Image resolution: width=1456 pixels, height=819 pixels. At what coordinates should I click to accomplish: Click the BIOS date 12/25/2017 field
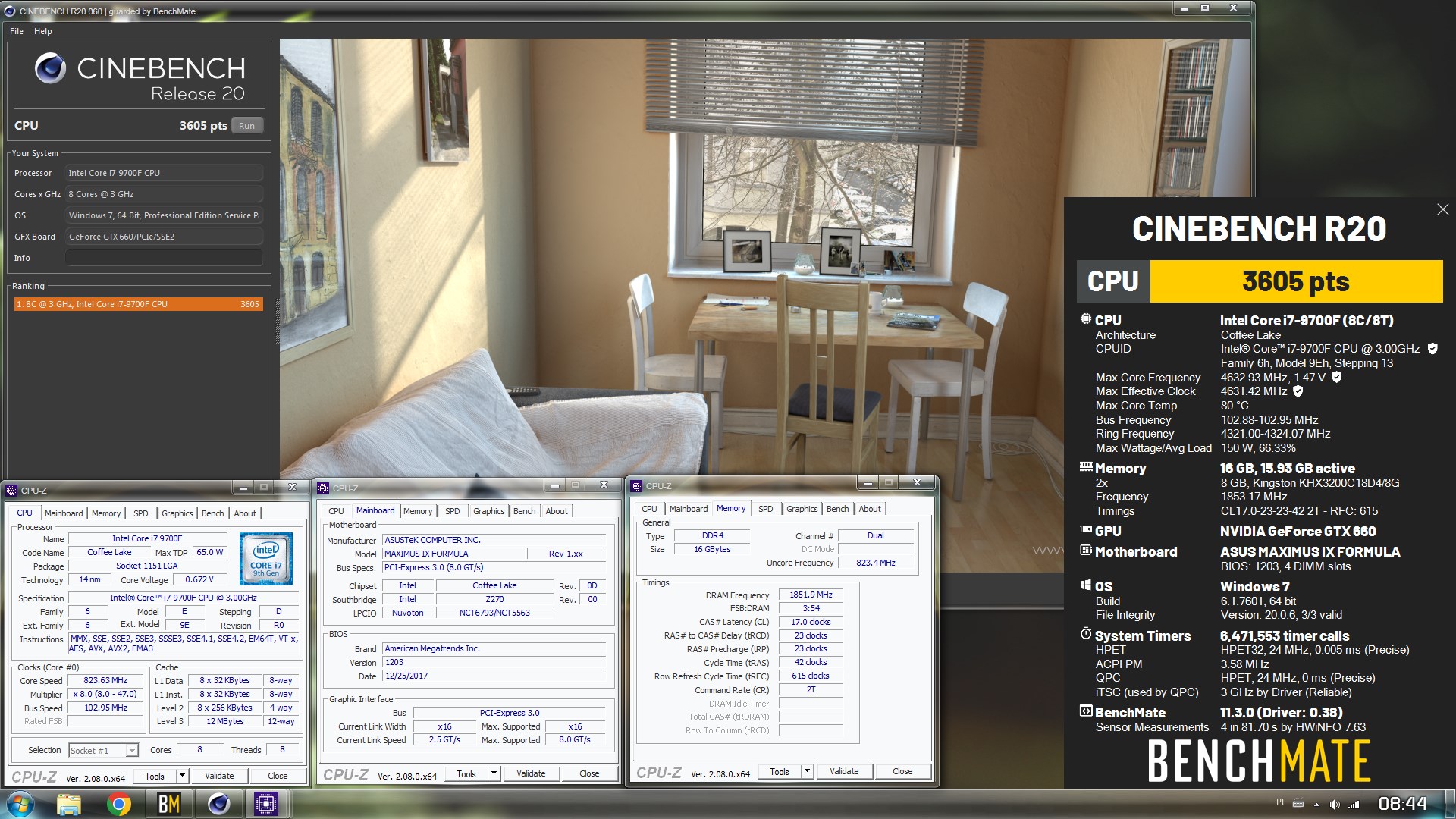pos(494,676)
